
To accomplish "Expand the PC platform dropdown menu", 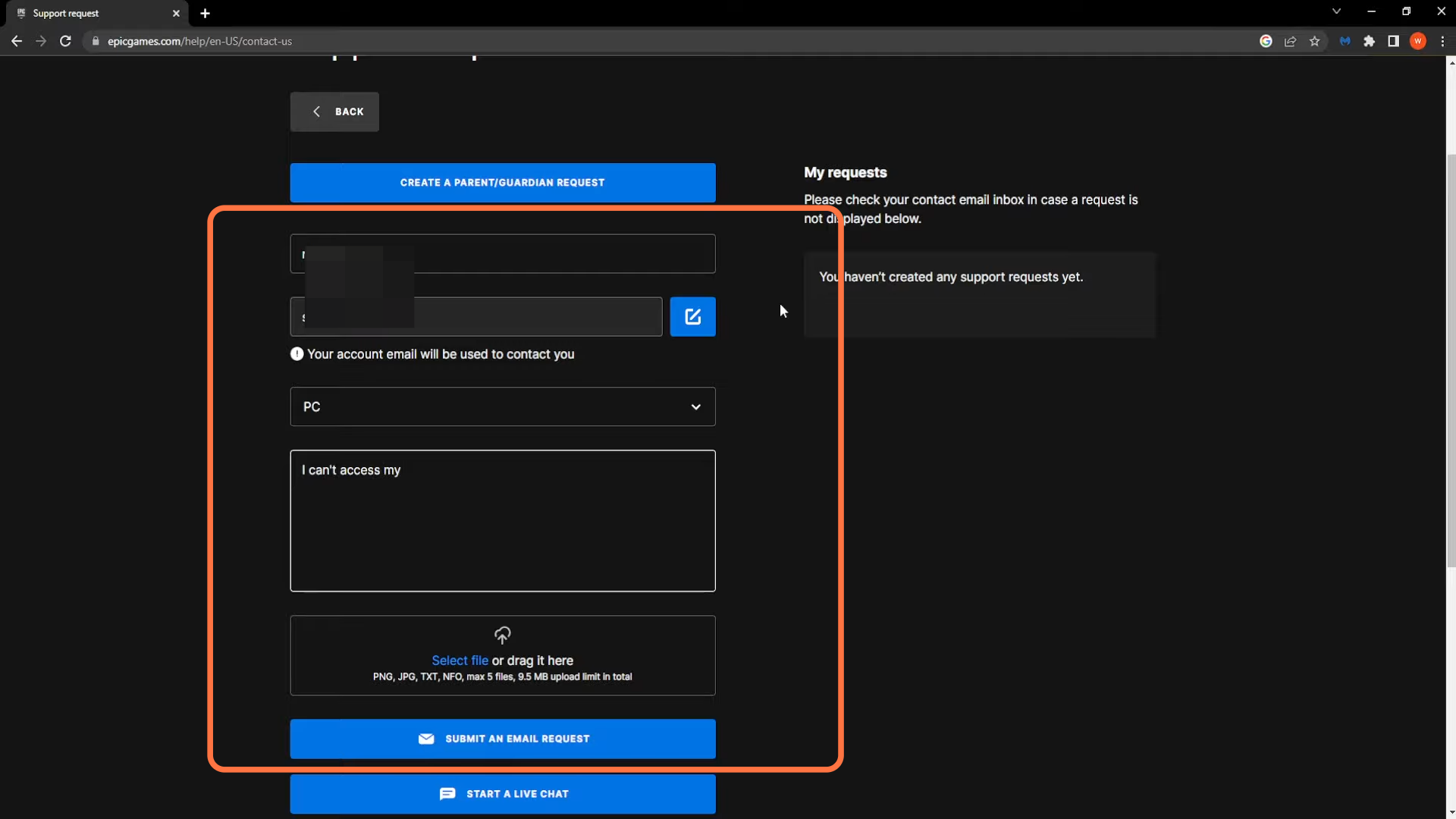I will pos(503,405).
